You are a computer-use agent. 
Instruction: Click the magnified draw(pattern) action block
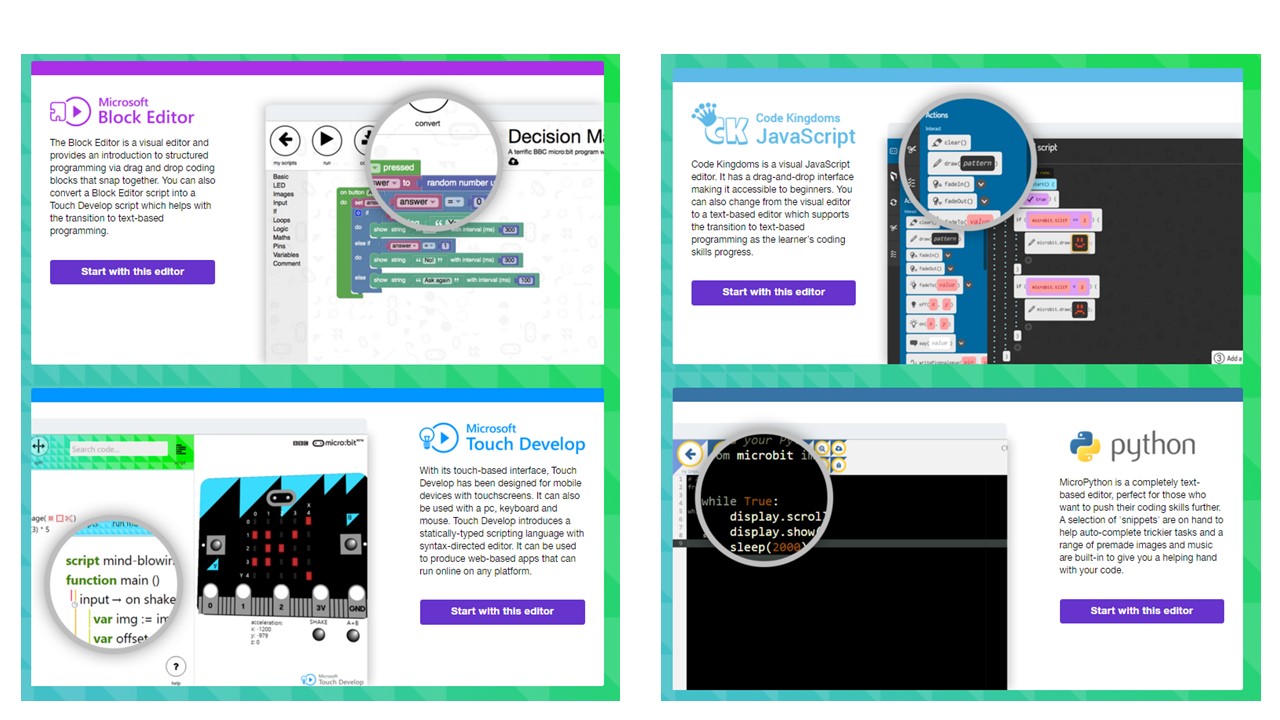pyautogui.click(x=964, y=163)
